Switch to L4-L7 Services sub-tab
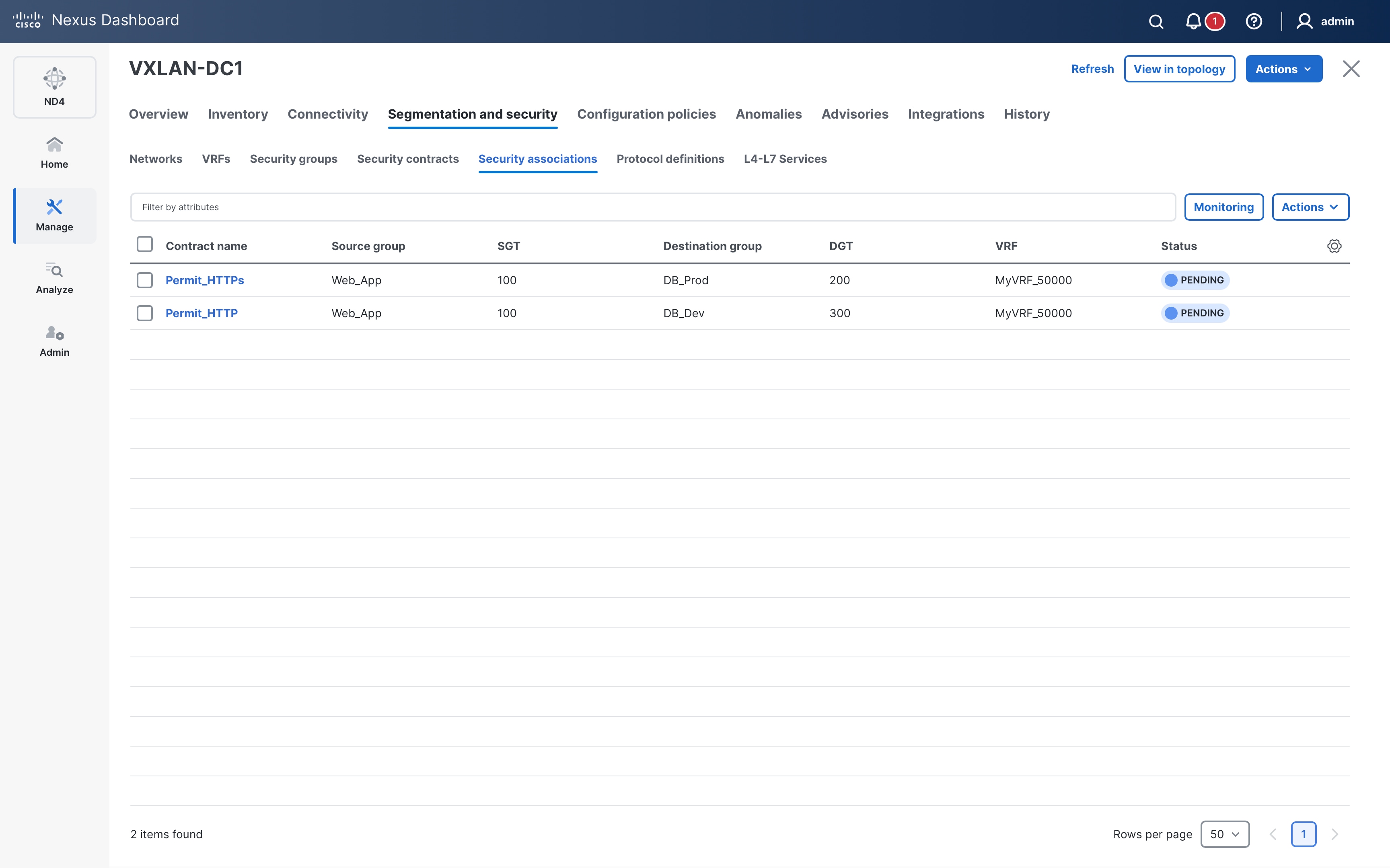This screenshot has height=868, width=1390. click(x=785, y=159)
